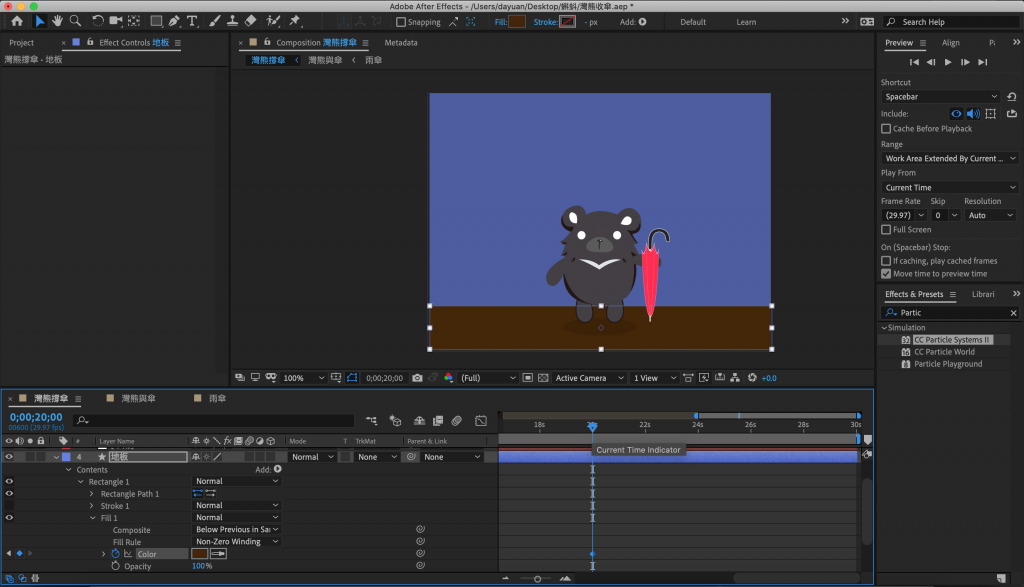
Task: Select the Type text tool
Action: coord(192,22)
